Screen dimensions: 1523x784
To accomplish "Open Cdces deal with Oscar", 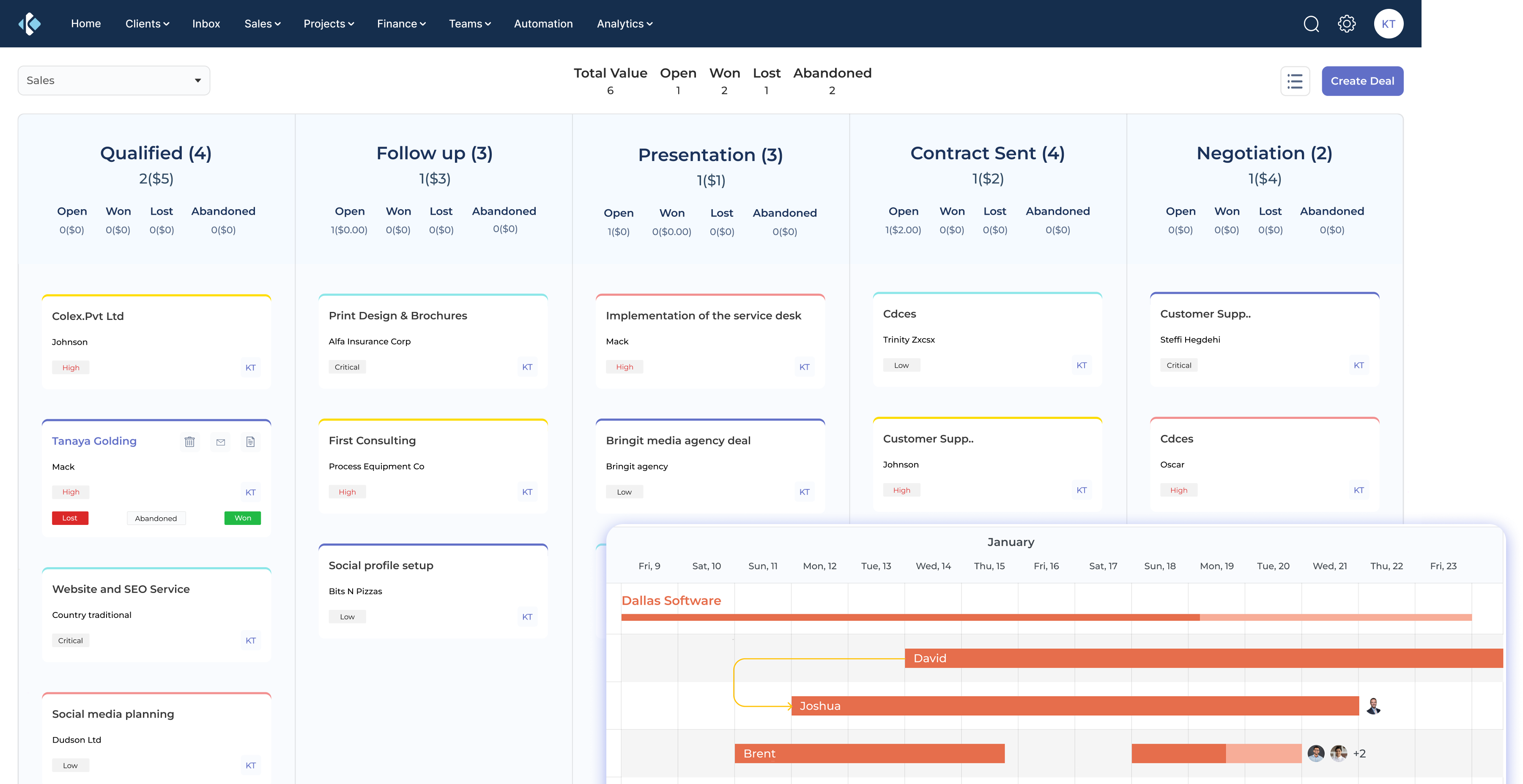I will pos(1265,464).
